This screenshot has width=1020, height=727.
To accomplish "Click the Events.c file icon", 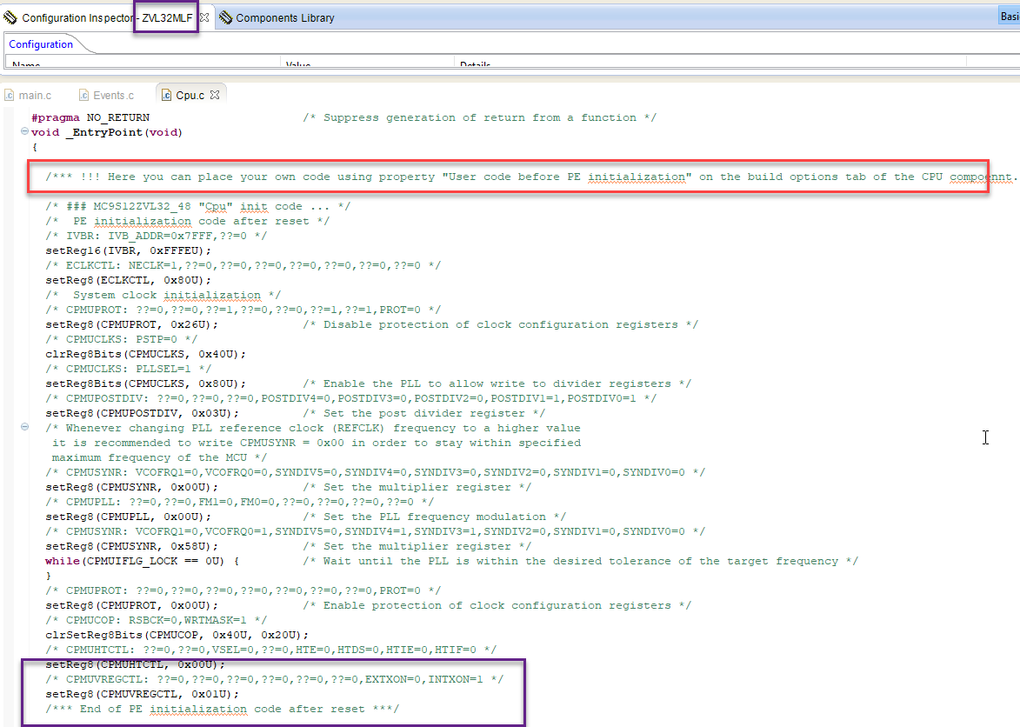I will click(x=84, y=95).
